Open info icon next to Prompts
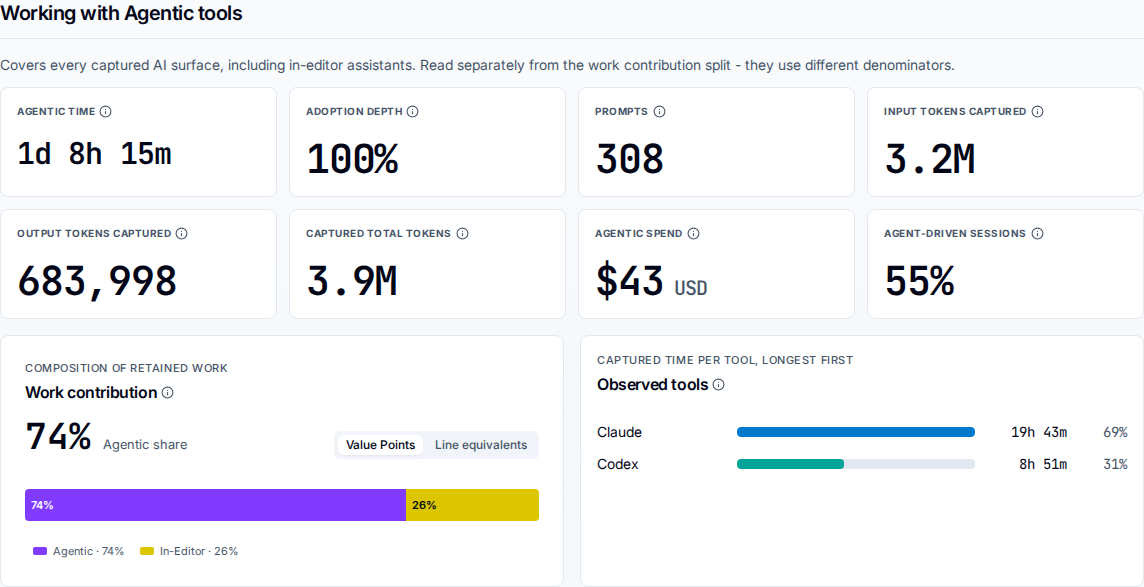This screenshot has height=587, width=1144. 660,112
